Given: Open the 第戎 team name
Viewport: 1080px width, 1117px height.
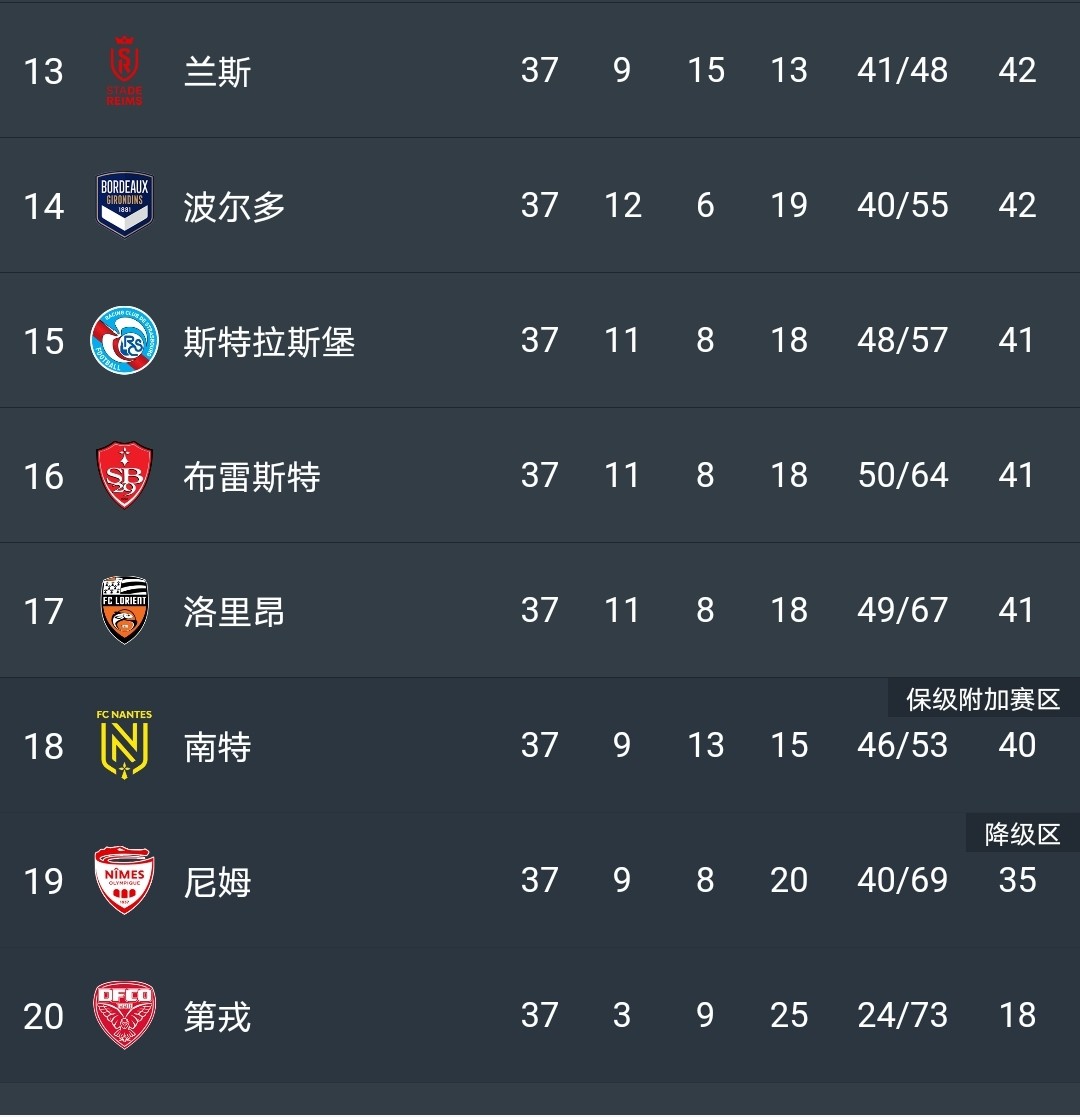Looking at the screenshot, I should (x=217, y=1017).
